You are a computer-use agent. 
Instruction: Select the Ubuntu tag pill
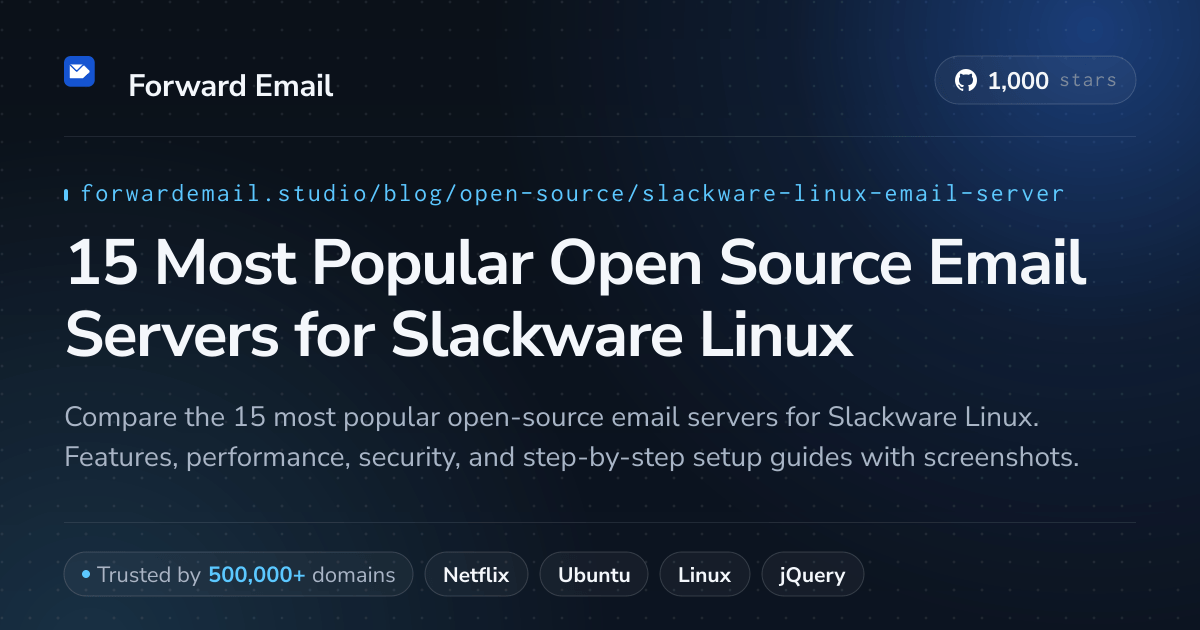[x=594, y=575]
